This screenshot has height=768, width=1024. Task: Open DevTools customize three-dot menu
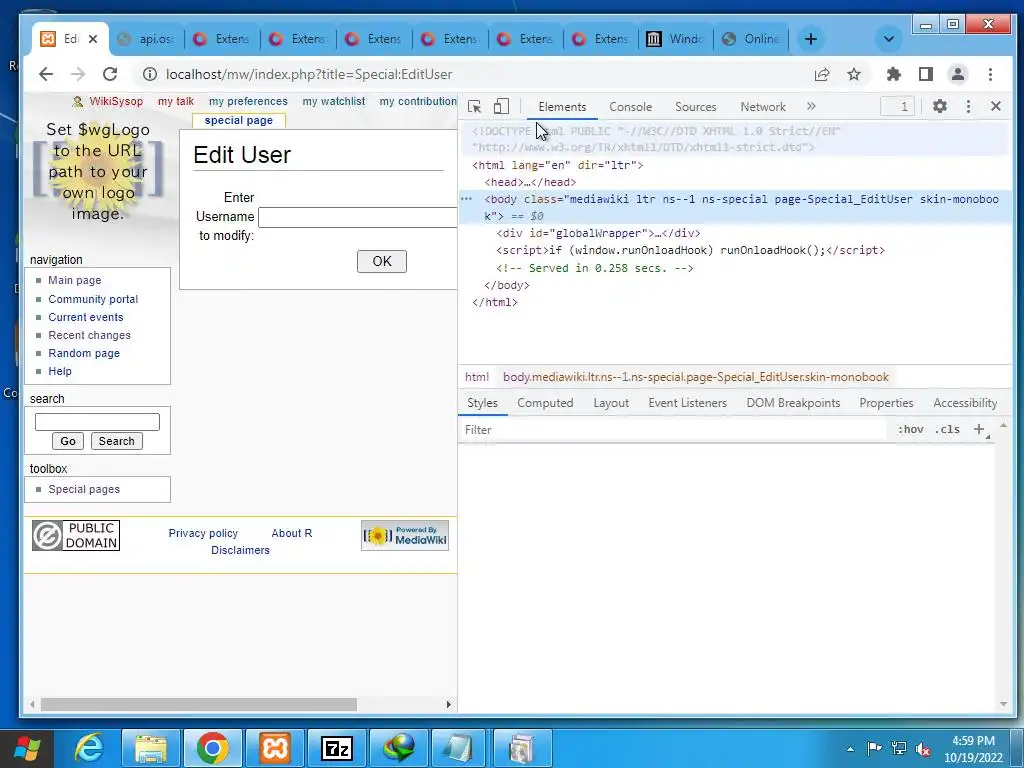click(968, 106)
